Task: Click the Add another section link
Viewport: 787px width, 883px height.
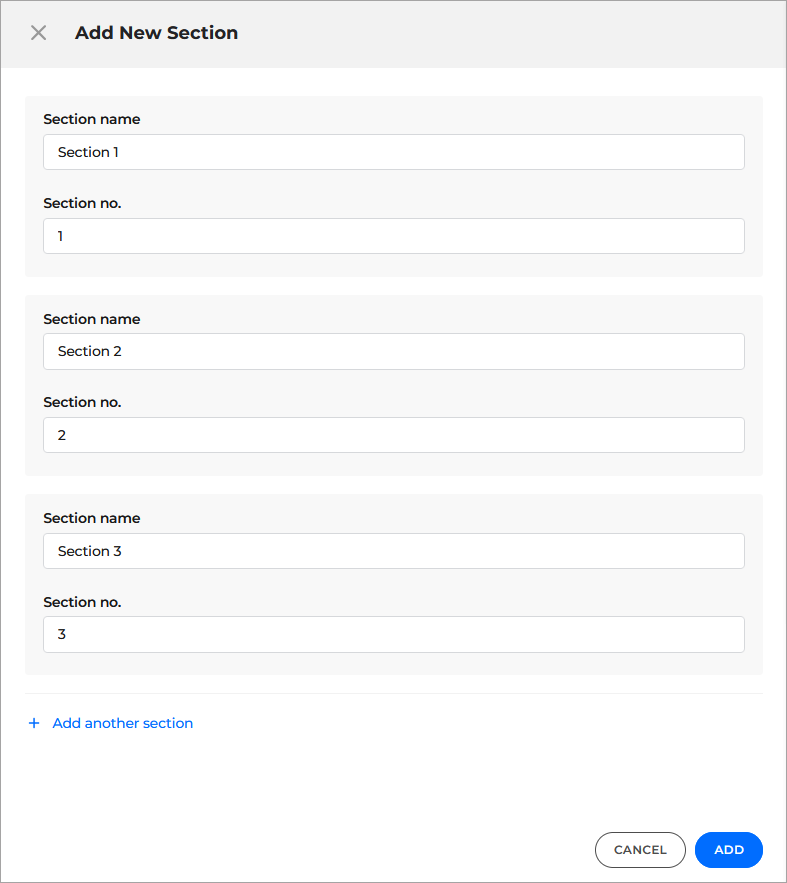Action: point(122,723)
